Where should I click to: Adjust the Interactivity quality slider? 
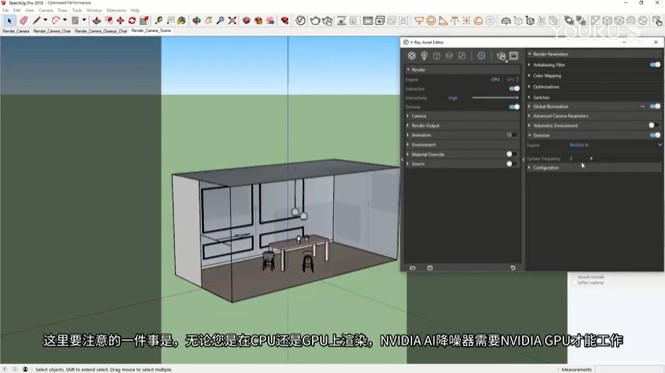click(495, 98)
